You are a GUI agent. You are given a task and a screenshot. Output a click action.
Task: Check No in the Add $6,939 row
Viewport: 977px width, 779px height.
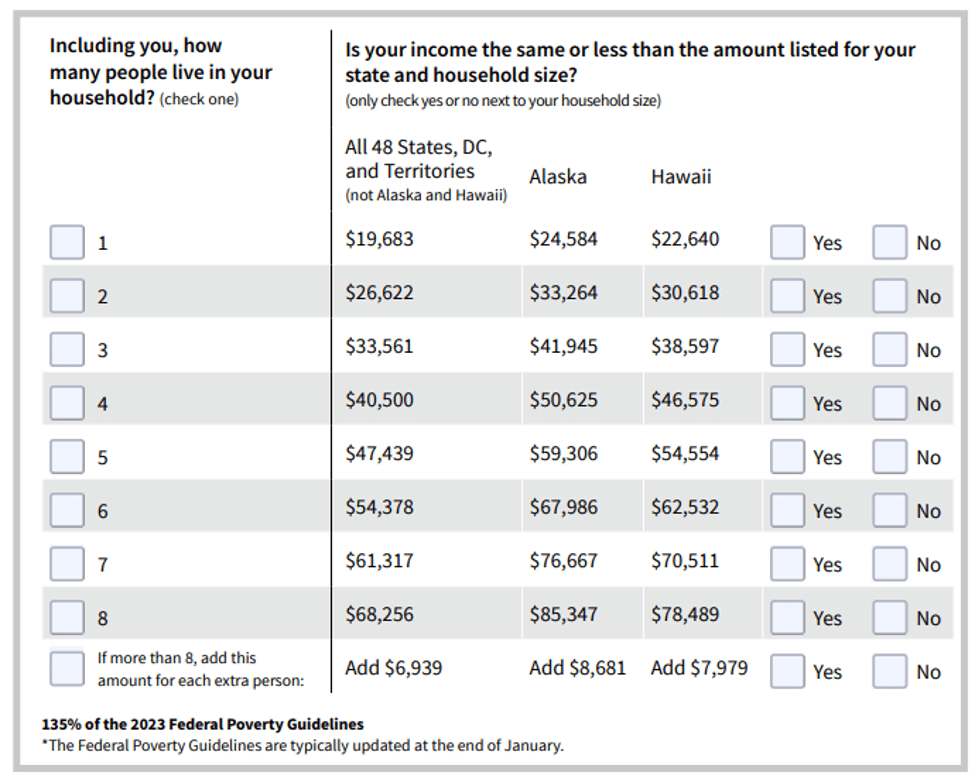click(x=890, y=671)
